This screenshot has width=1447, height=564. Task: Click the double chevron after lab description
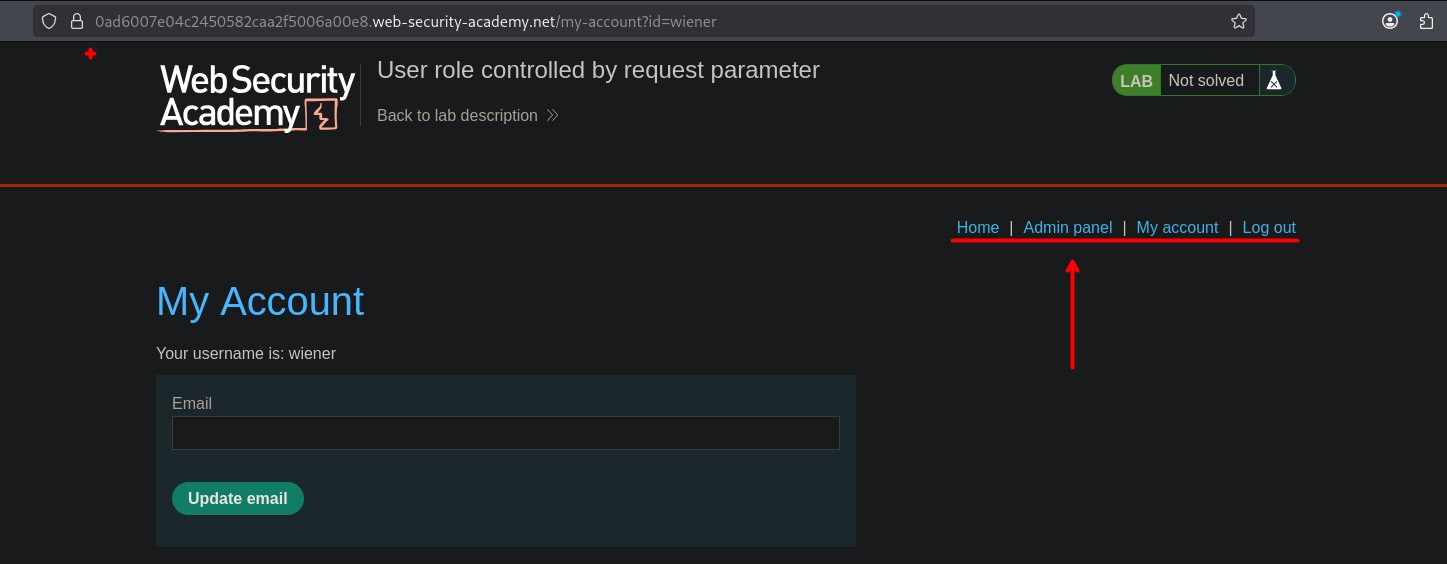pos(552,116)
